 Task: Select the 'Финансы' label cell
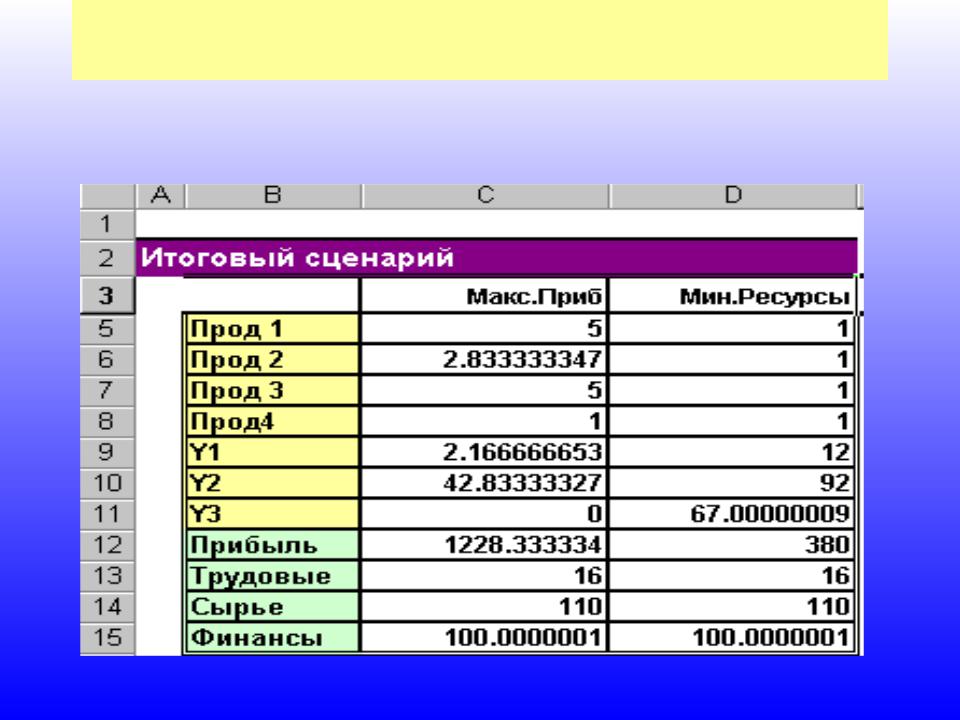[272, 638]
